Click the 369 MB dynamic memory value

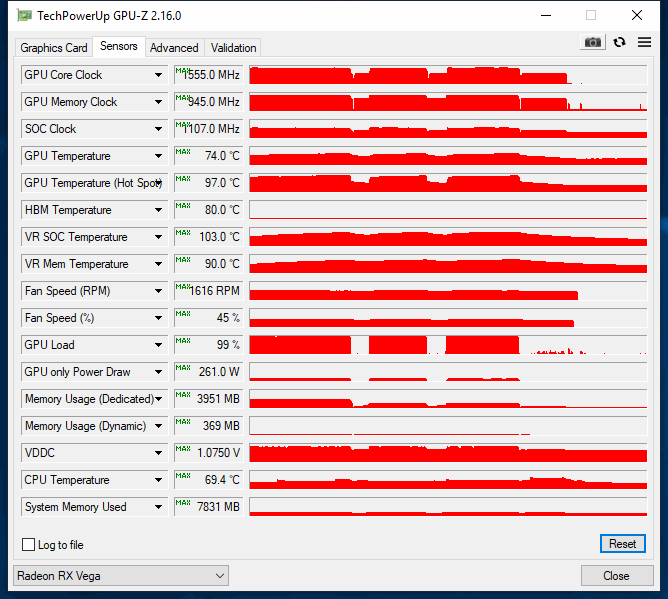208,426
